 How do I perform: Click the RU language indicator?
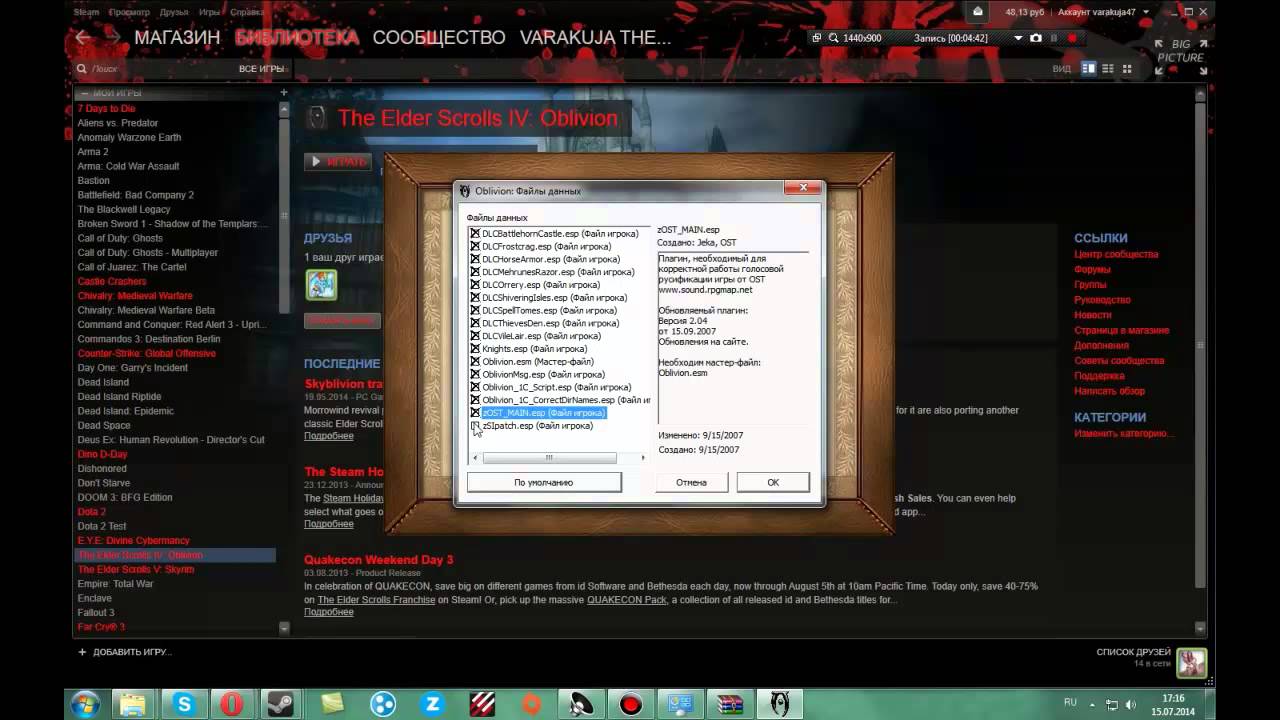[1070, 703]
